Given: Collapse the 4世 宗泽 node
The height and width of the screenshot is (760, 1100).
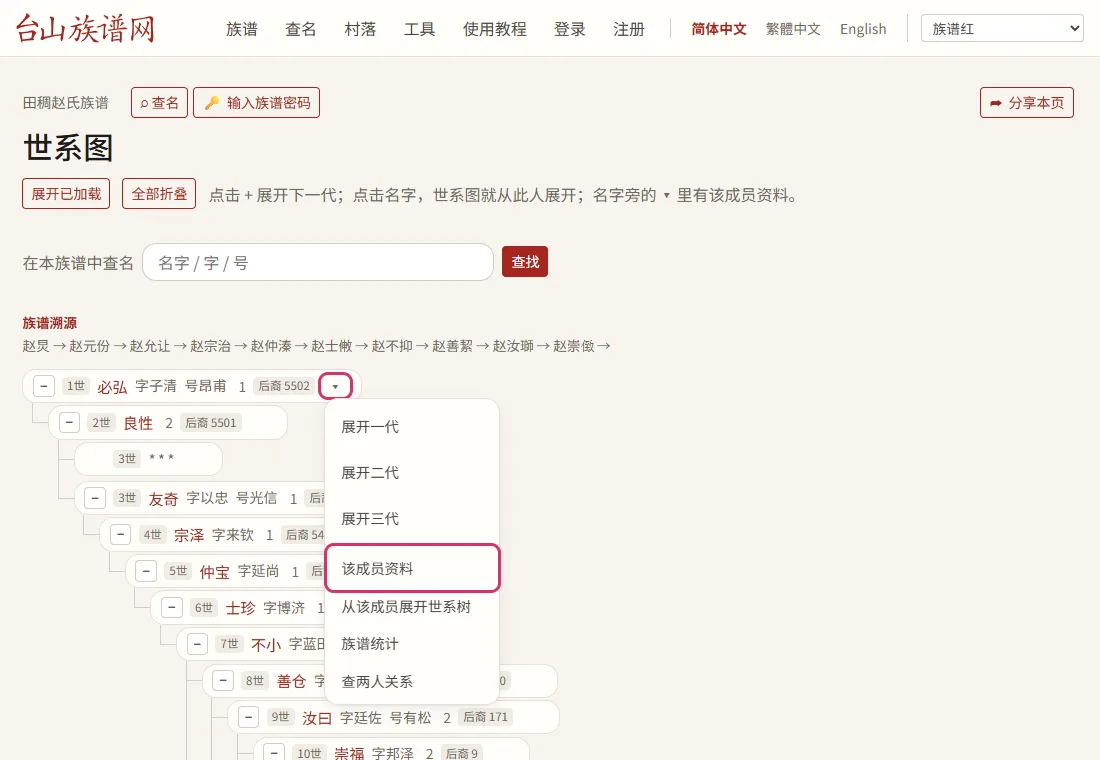Looking at the screenshot, I should [121, 535].
